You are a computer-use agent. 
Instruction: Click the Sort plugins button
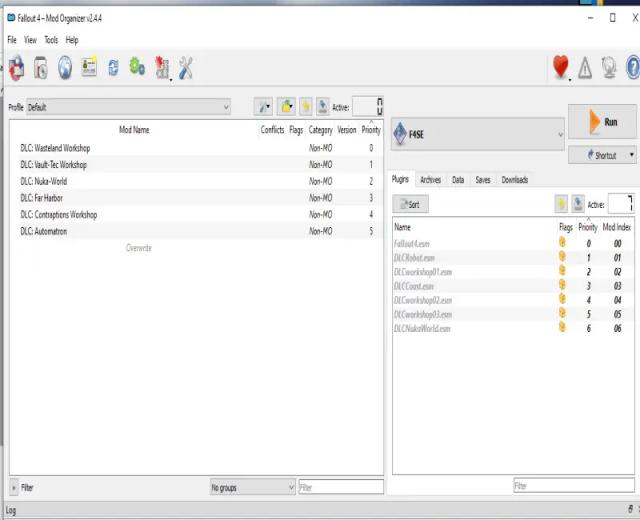[411, 204]
